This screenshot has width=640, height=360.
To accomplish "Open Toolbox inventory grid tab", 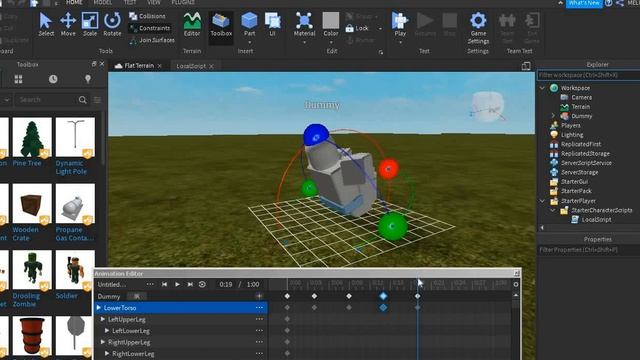I will pyautogui.click(x=18, y=79).
